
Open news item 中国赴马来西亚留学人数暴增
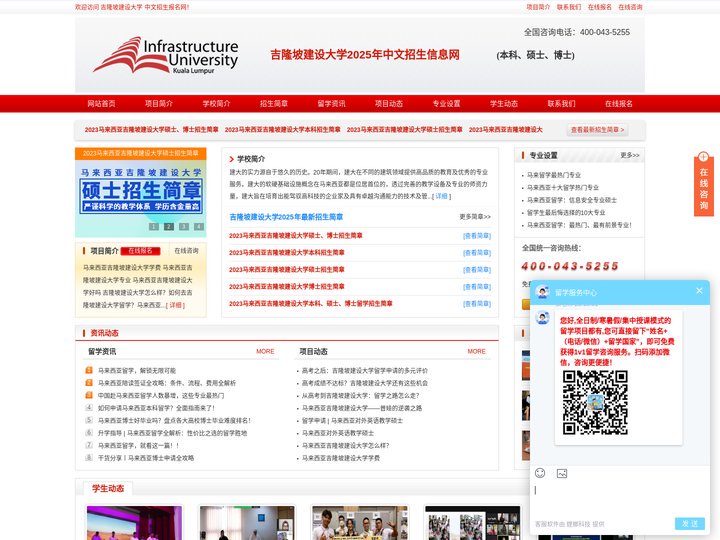coord(161,395)
